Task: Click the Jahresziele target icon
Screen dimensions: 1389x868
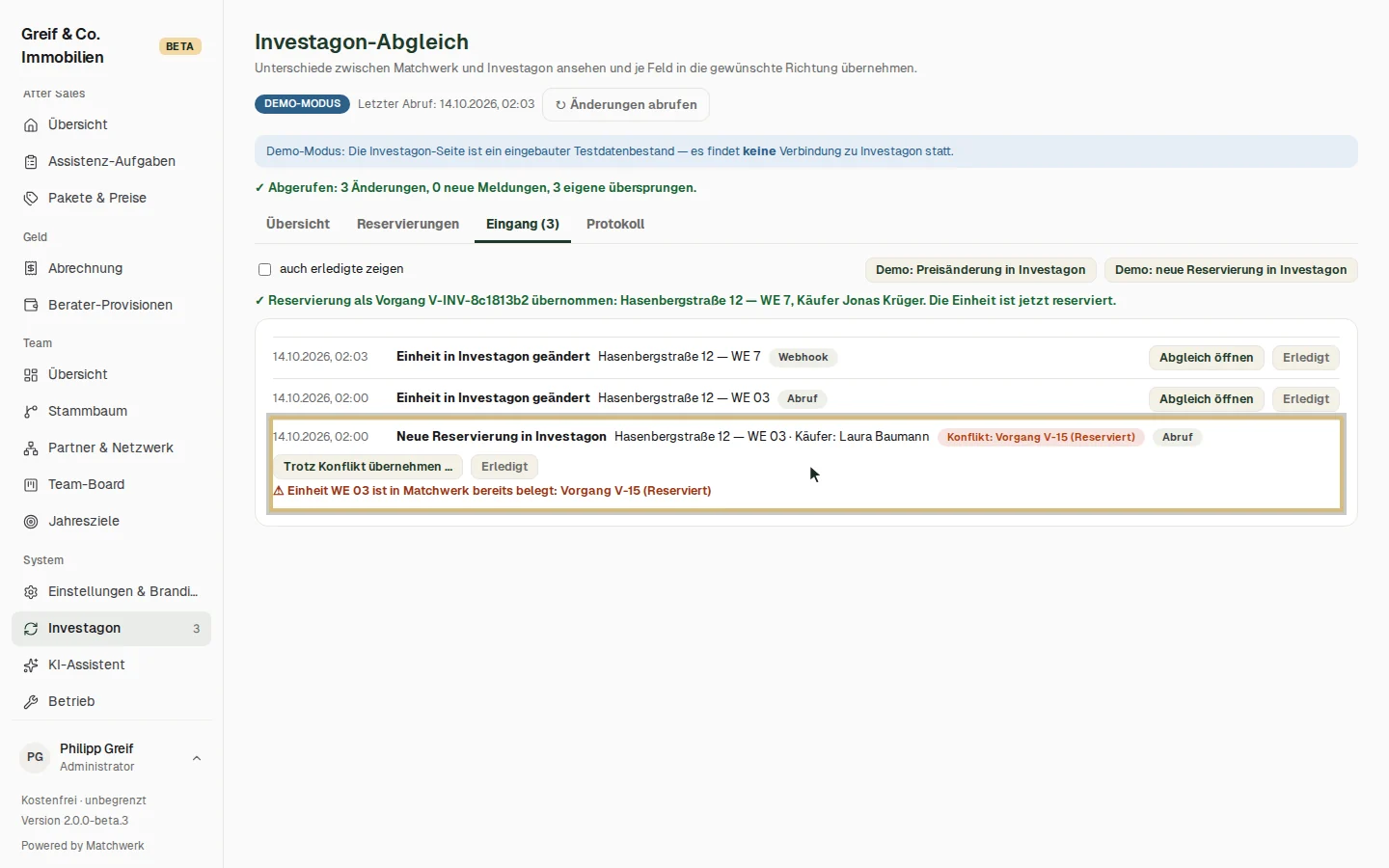Action: tap(31, 522)
